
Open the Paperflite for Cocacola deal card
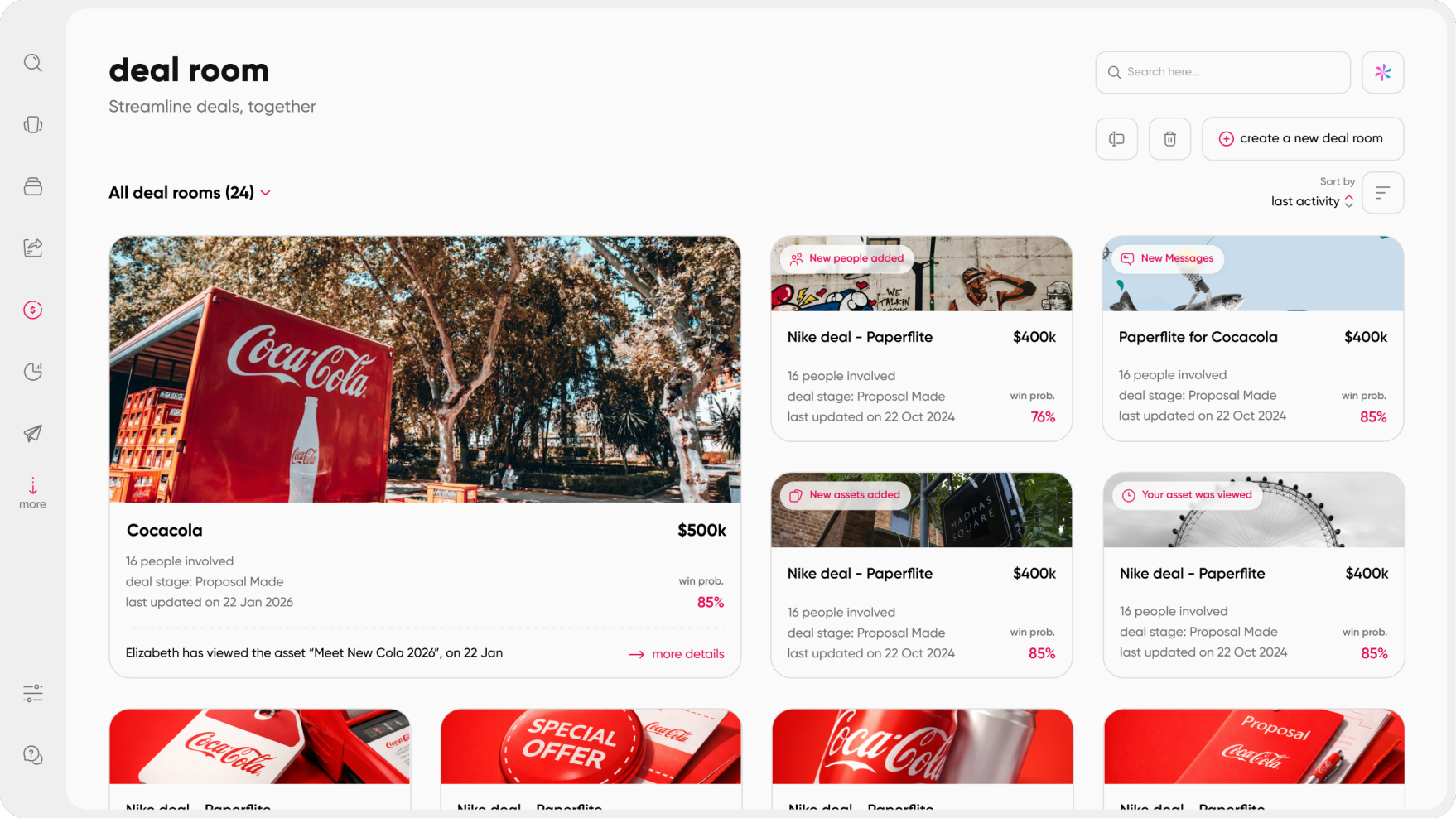click(x=1252, y=338)
